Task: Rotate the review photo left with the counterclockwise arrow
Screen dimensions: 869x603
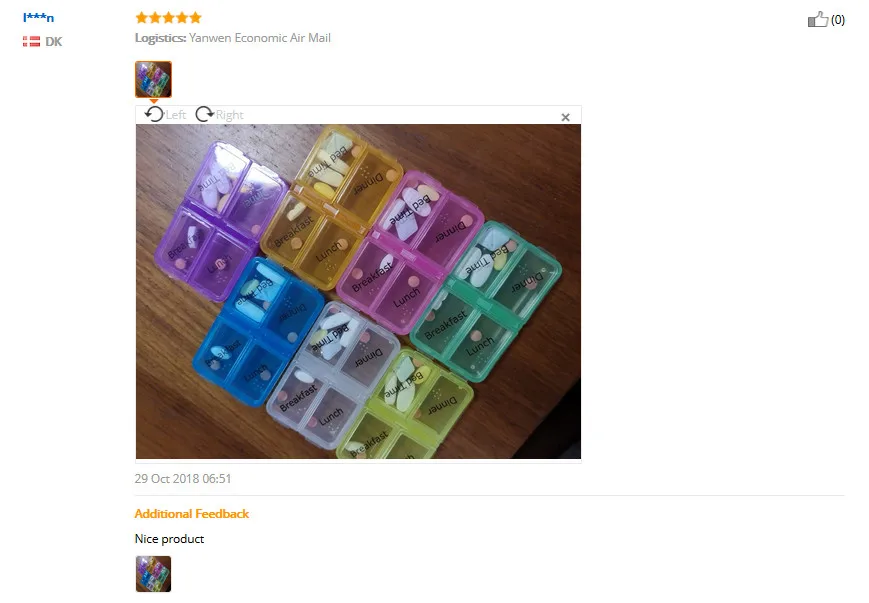Action: [x=154, y=114]
